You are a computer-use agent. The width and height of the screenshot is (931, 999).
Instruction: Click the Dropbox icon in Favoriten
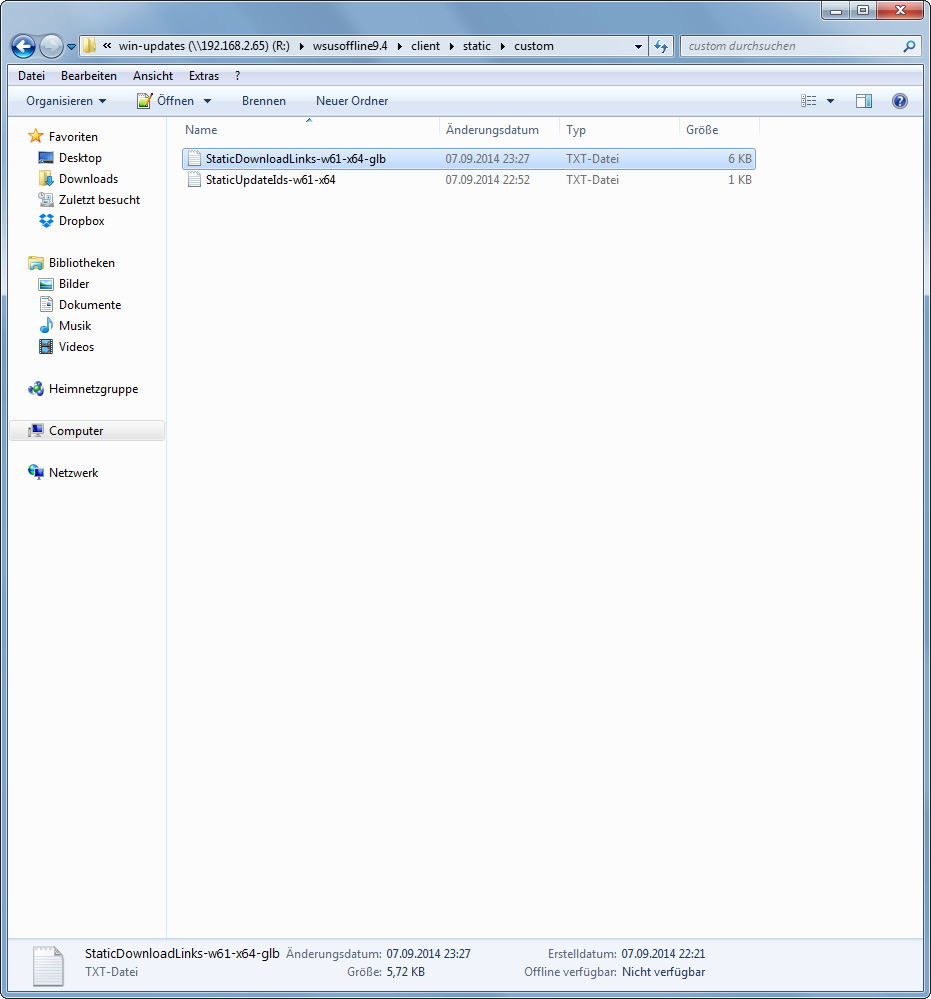(46, 221)
